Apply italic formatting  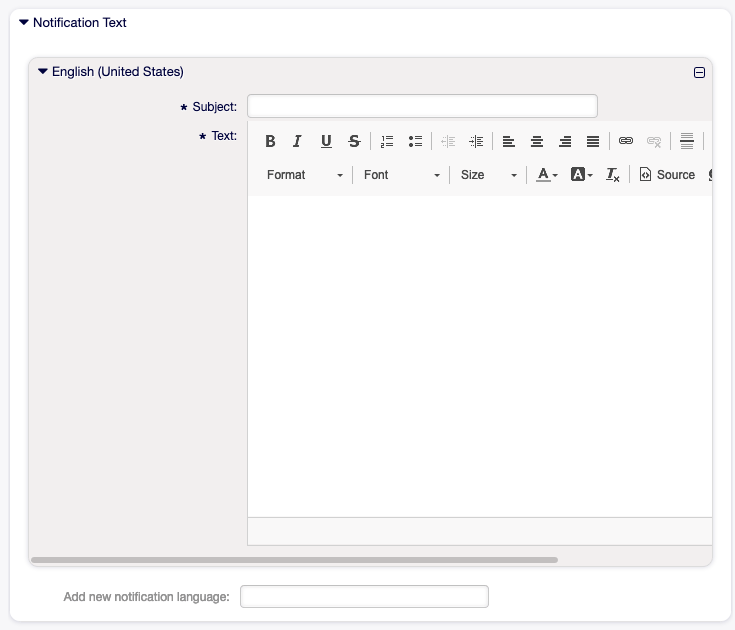point(297,142)
